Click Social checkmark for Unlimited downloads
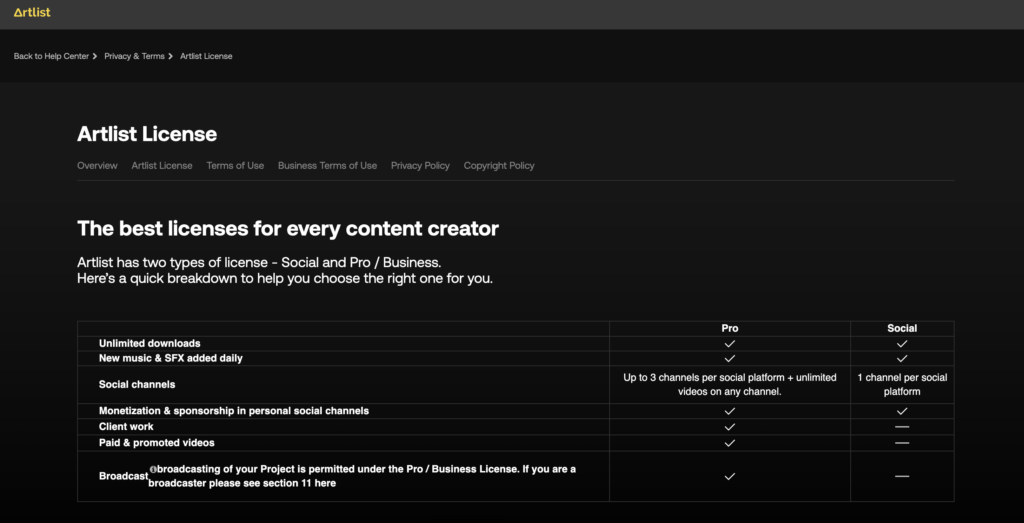Viewport: 1024px width, 523px height. point(902,343)
